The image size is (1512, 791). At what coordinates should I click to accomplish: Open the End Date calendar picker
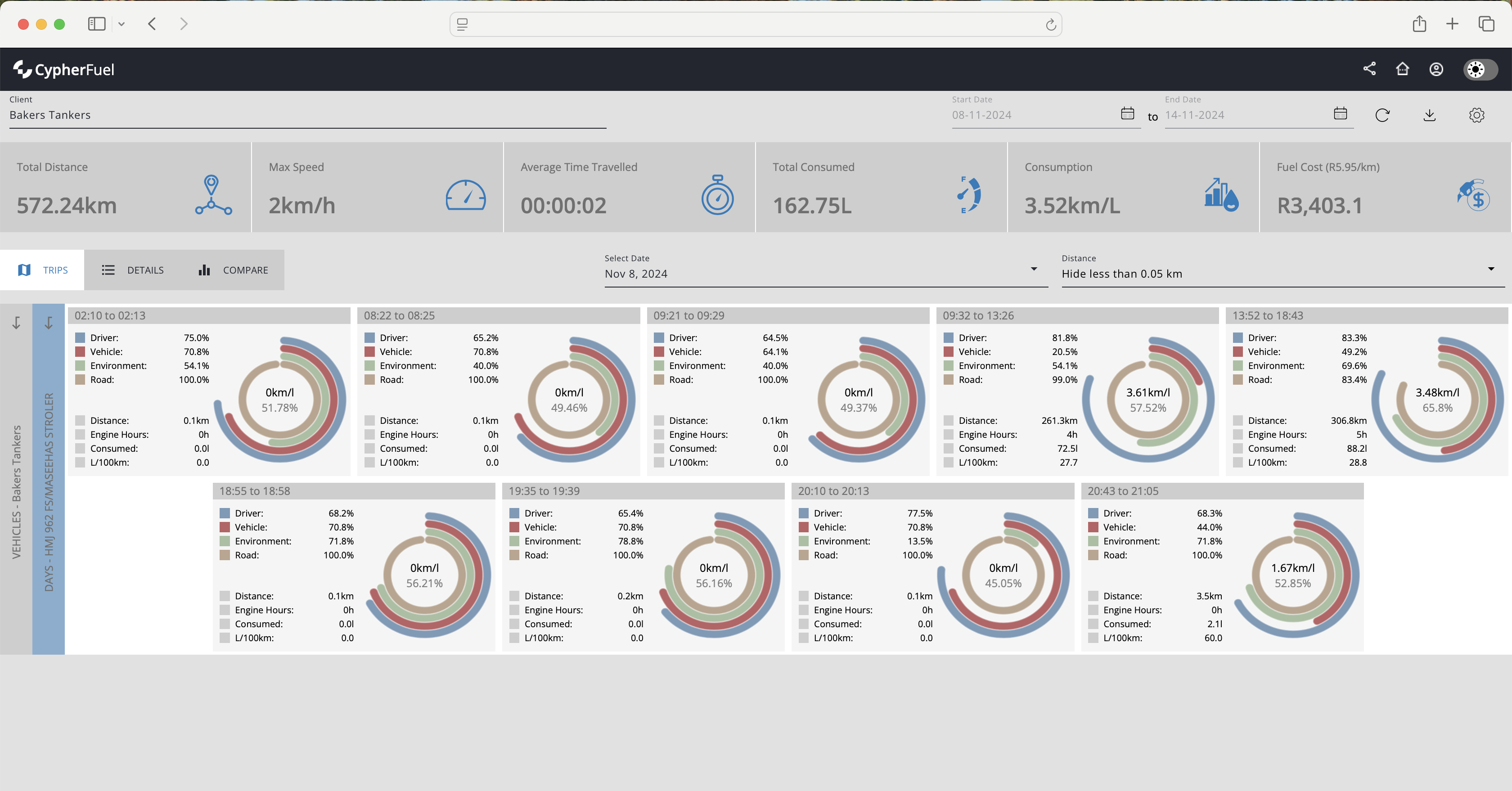point(1340,113)
